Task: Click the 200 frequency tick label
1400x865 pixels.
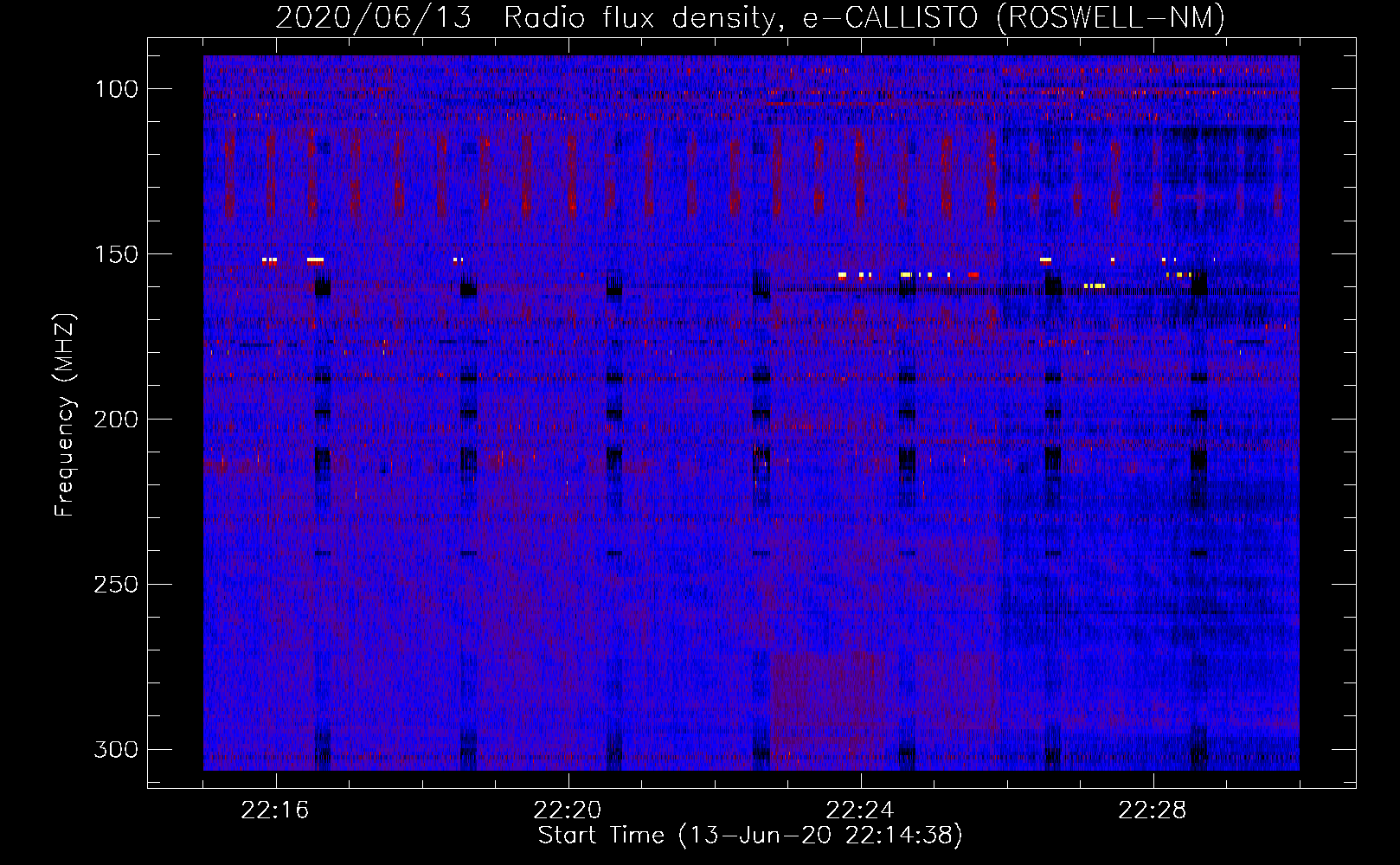Action: click(x=116, y=420)
